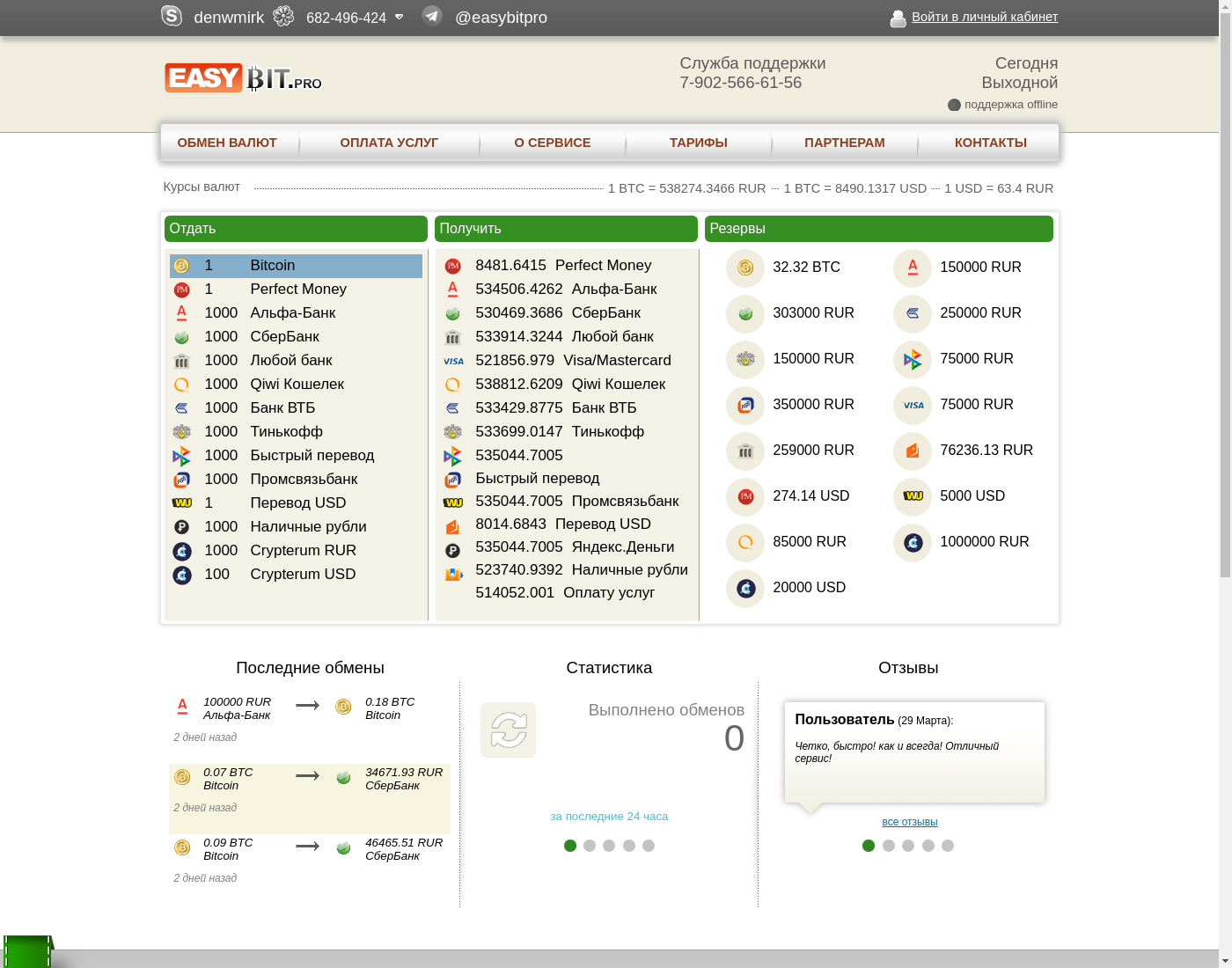This screenshot has width=1232, height=968.
Task: Select Crypterum USD in the Отдать list
Action: [x=296, y=575]
